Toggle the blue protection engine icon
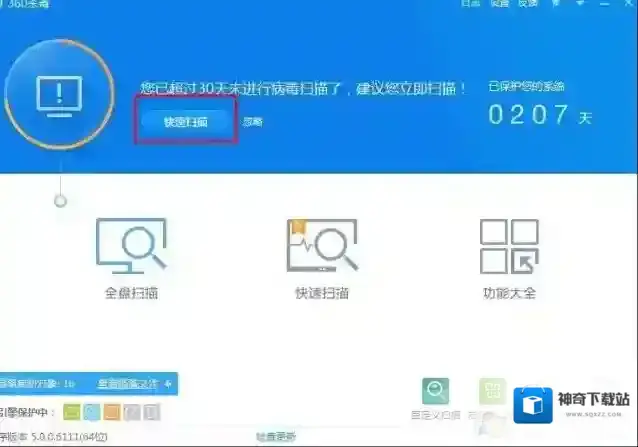Image resolution: width=638 pixels, height=447 pixels. [x=91, y=412]
